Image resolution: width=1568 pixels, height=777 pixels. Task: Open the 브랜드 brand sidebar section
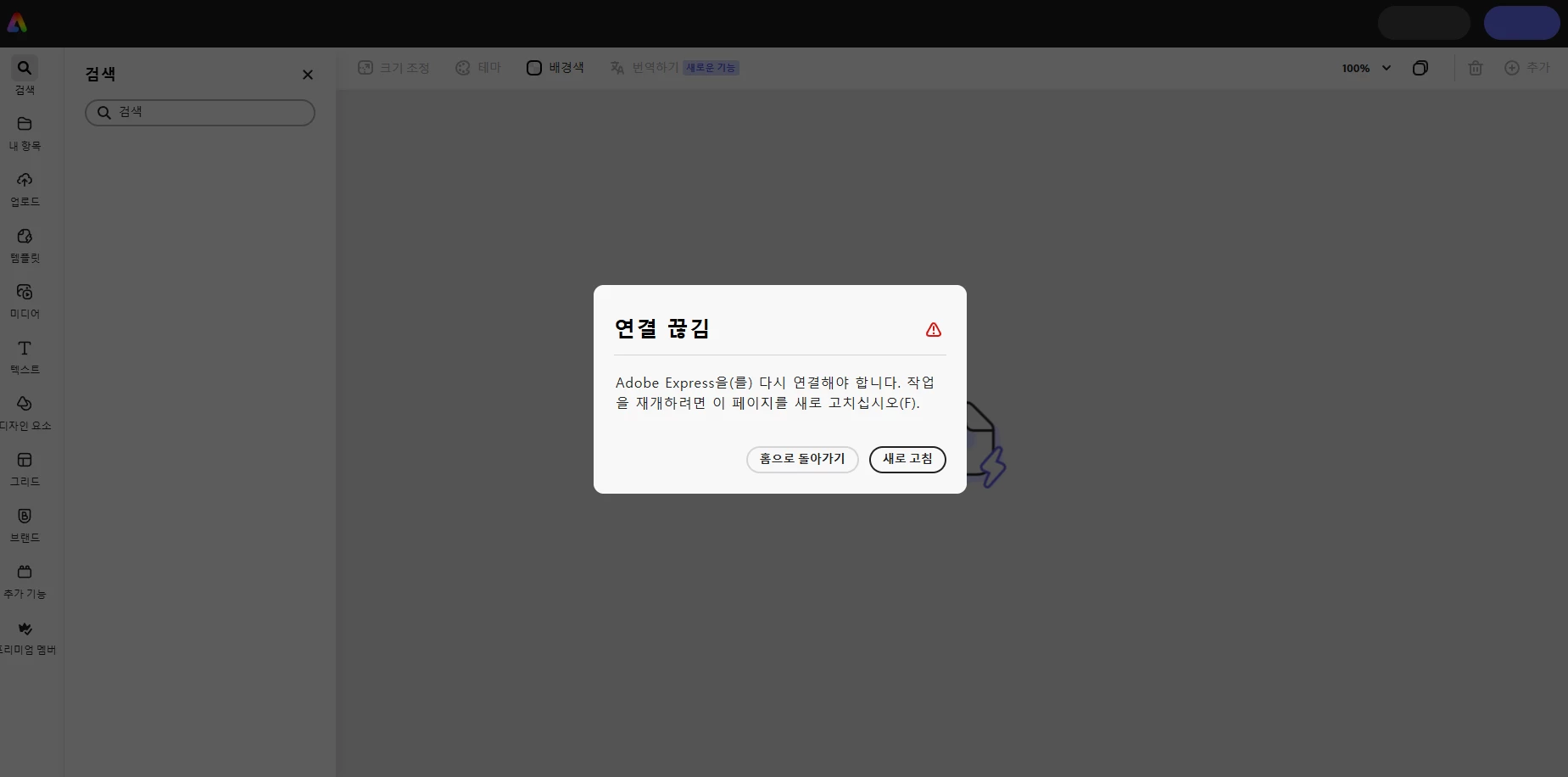[25, 525]
